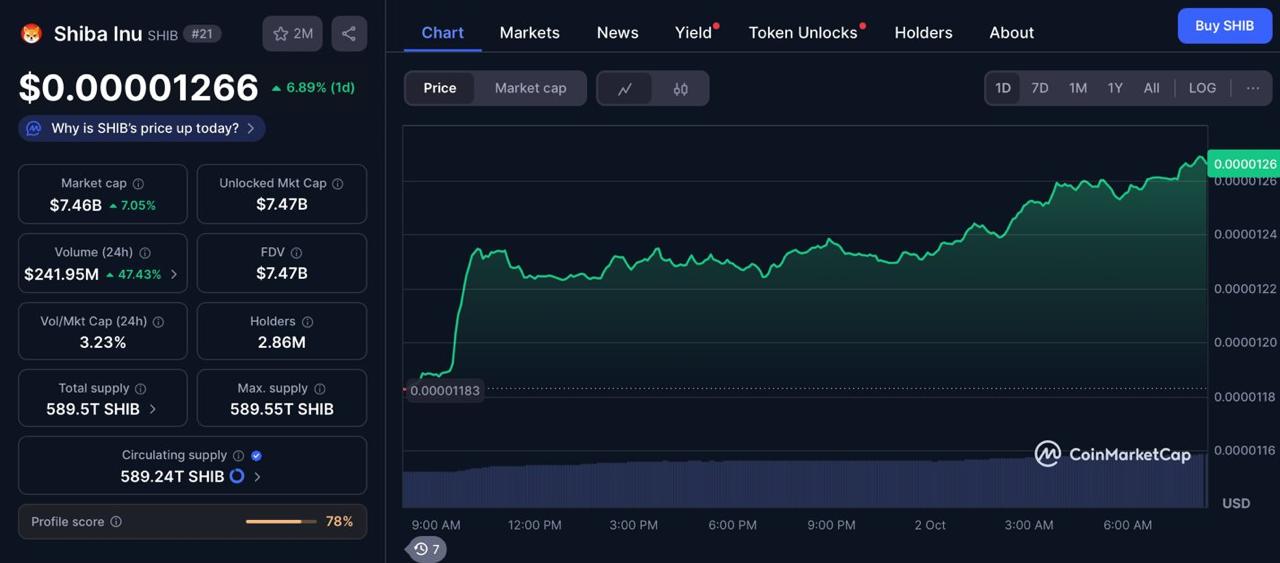This screenshot has width=1280, height=563.
Task: Open the chart's three-dot more options
Action: (1253, 88)
